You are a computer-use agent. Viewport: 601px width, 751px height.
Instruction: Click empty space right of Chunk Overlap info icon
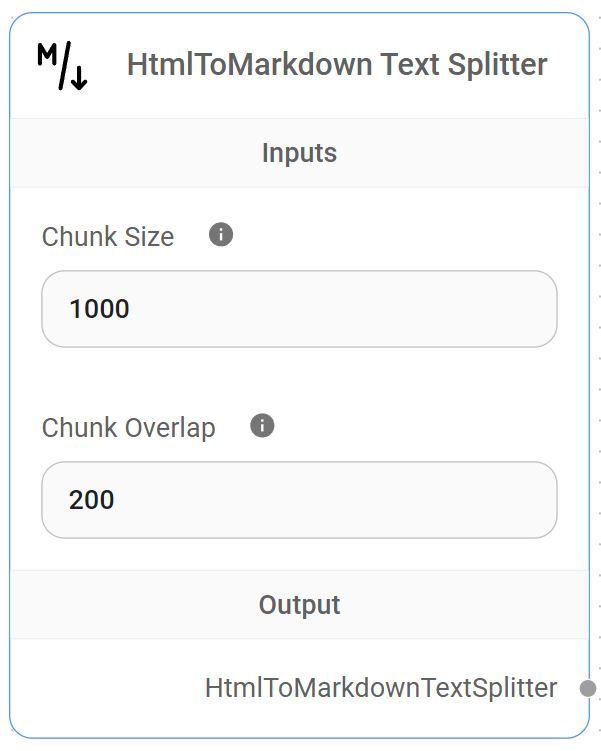[420, 427]
